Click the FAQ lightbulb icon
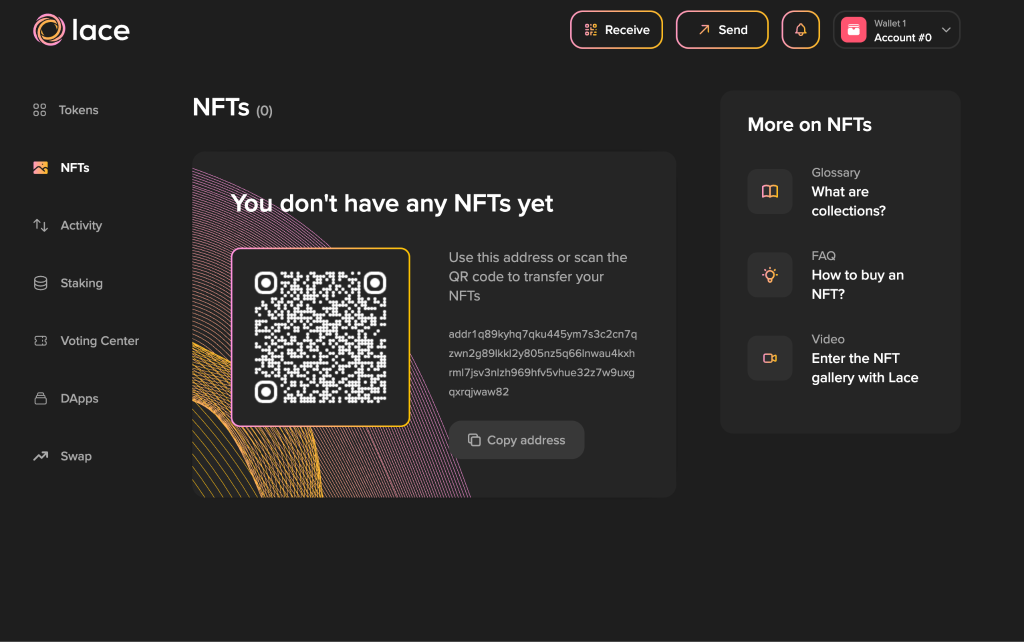Screen dimensions: 1024x642 coord(769,275)
